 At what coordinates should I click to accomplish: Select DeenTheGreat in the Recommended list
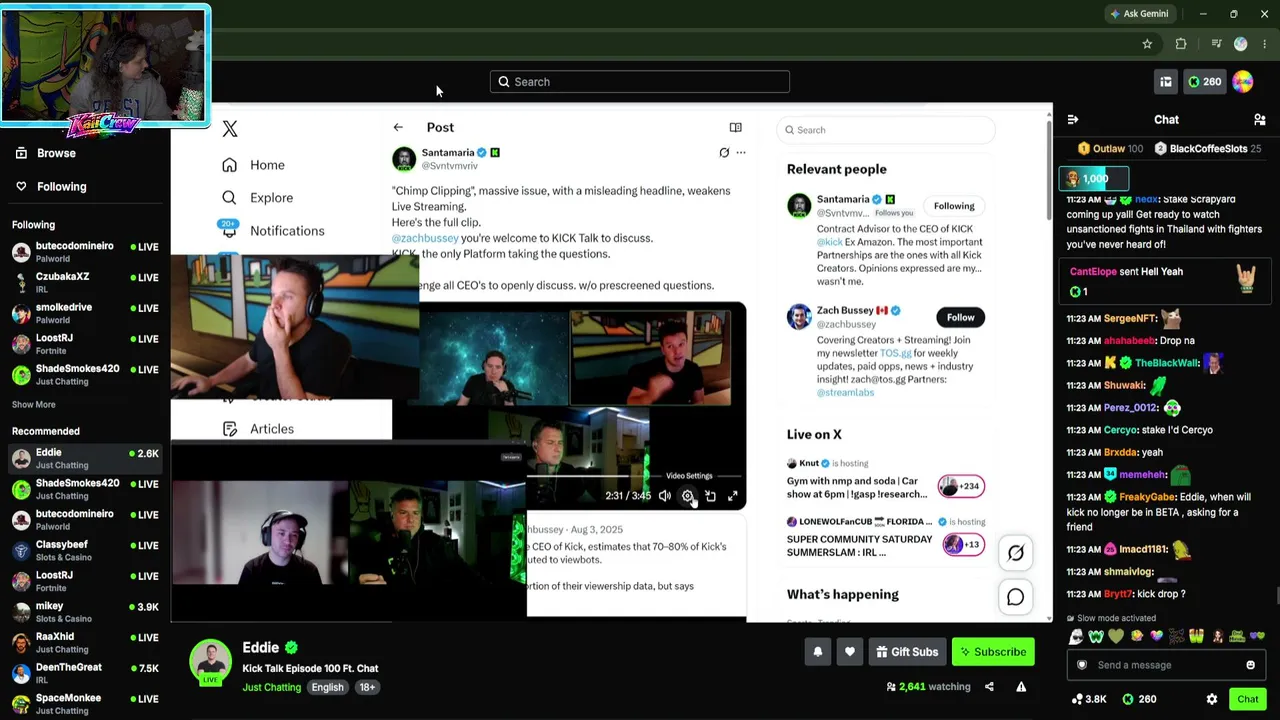point(85,673)
